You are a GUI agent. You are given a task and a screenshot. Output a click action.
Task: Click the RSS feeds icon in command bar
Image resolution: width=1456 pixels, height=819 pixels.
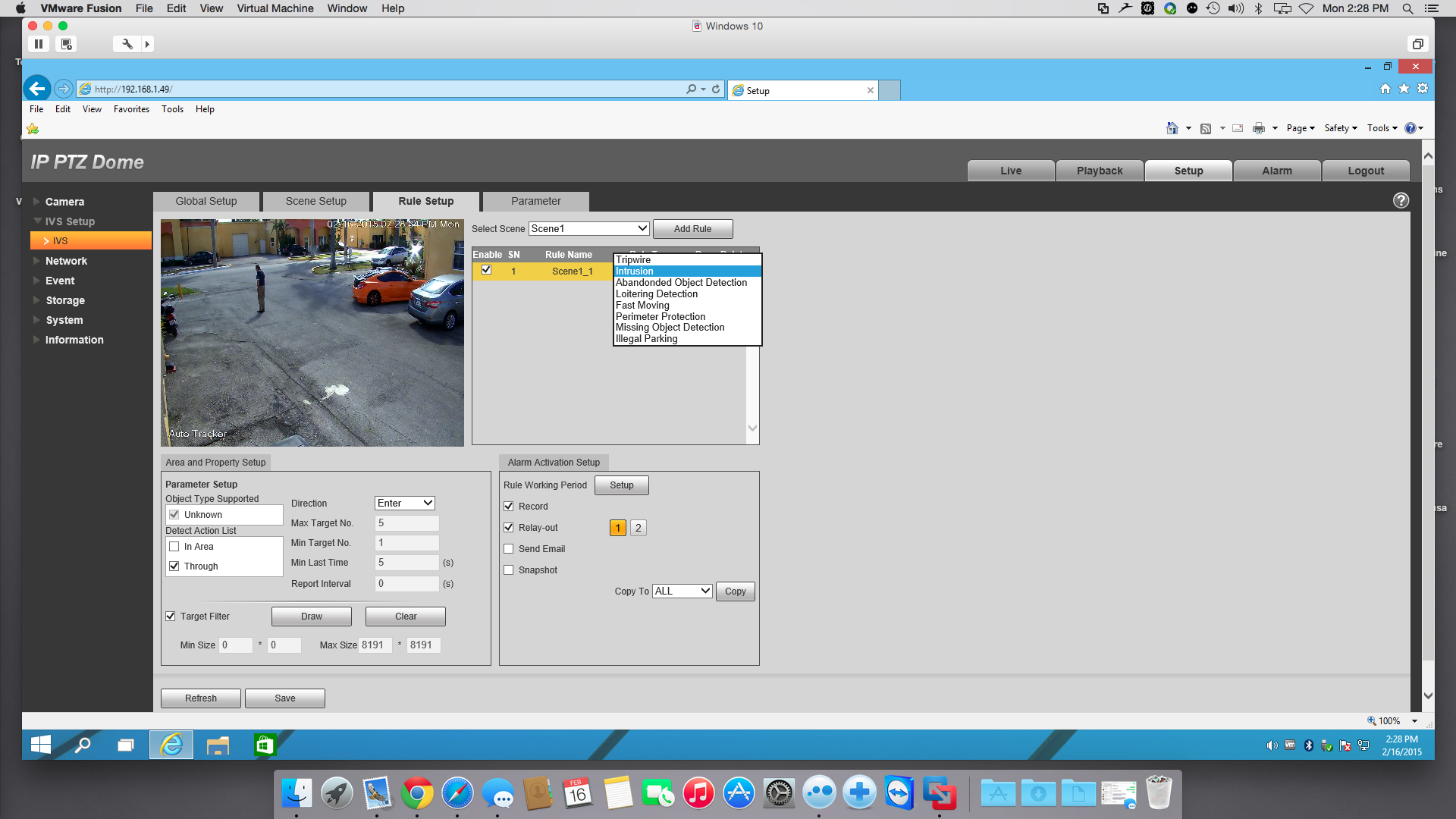1206,128
